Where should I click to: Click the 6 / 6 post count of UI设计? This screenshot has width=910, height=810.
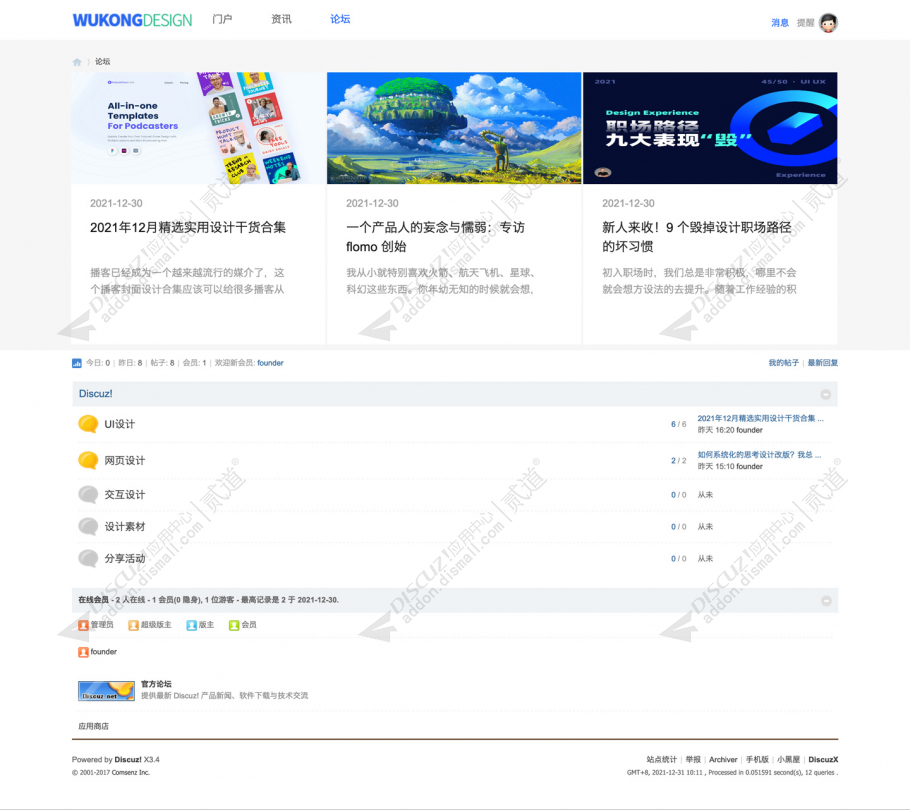pos(678,424)
